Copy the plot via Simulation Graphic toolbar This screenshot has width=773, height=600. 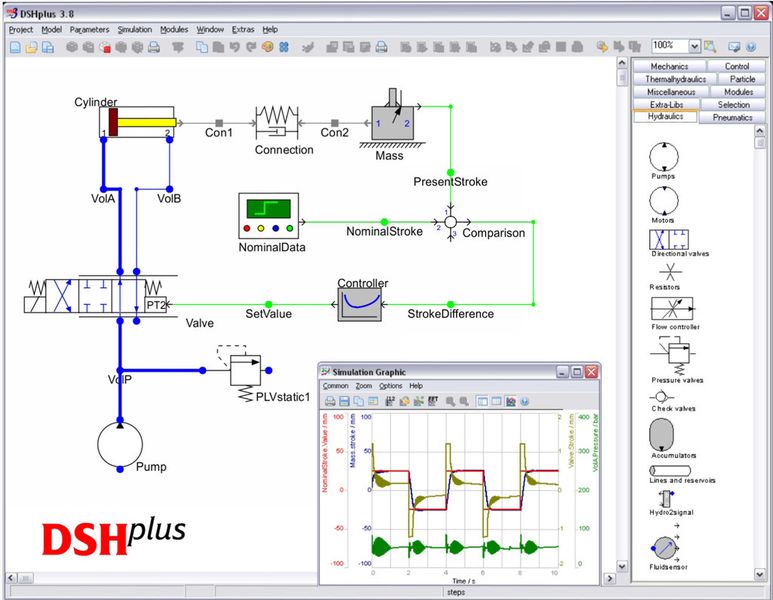point(358,401)
